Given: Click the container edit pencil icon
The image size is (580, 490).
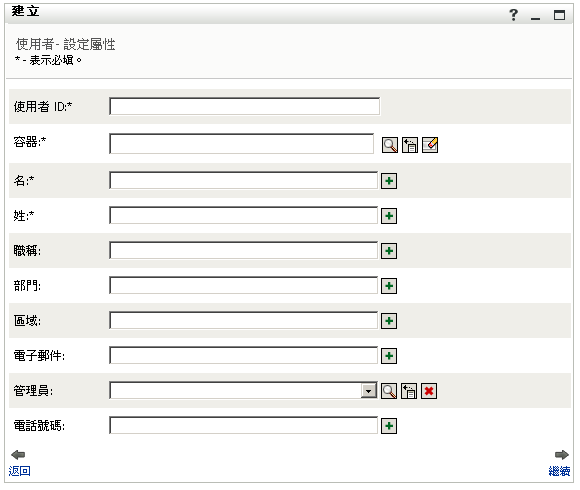Looking at the screenshot, I should (x=430, y=145).
